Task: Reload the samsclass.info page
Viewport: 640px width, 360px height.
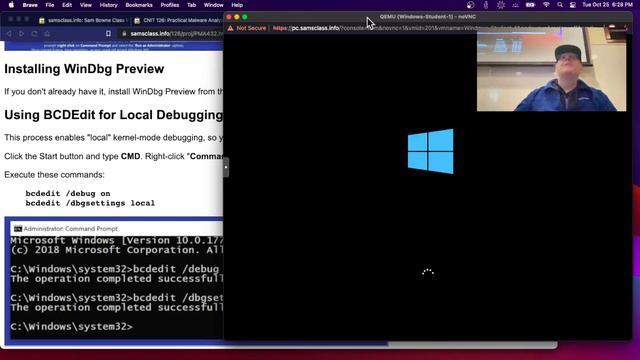Action: [34, 33]
